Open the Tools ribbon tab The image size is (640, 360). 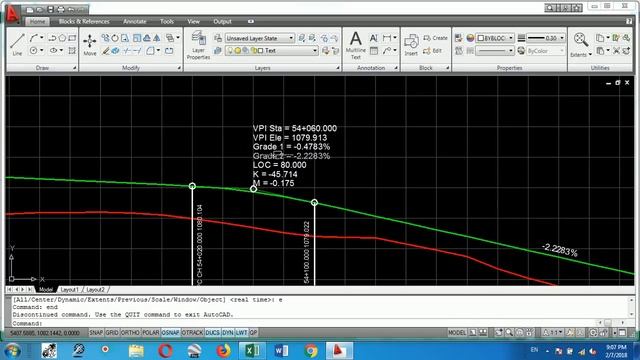167,21
